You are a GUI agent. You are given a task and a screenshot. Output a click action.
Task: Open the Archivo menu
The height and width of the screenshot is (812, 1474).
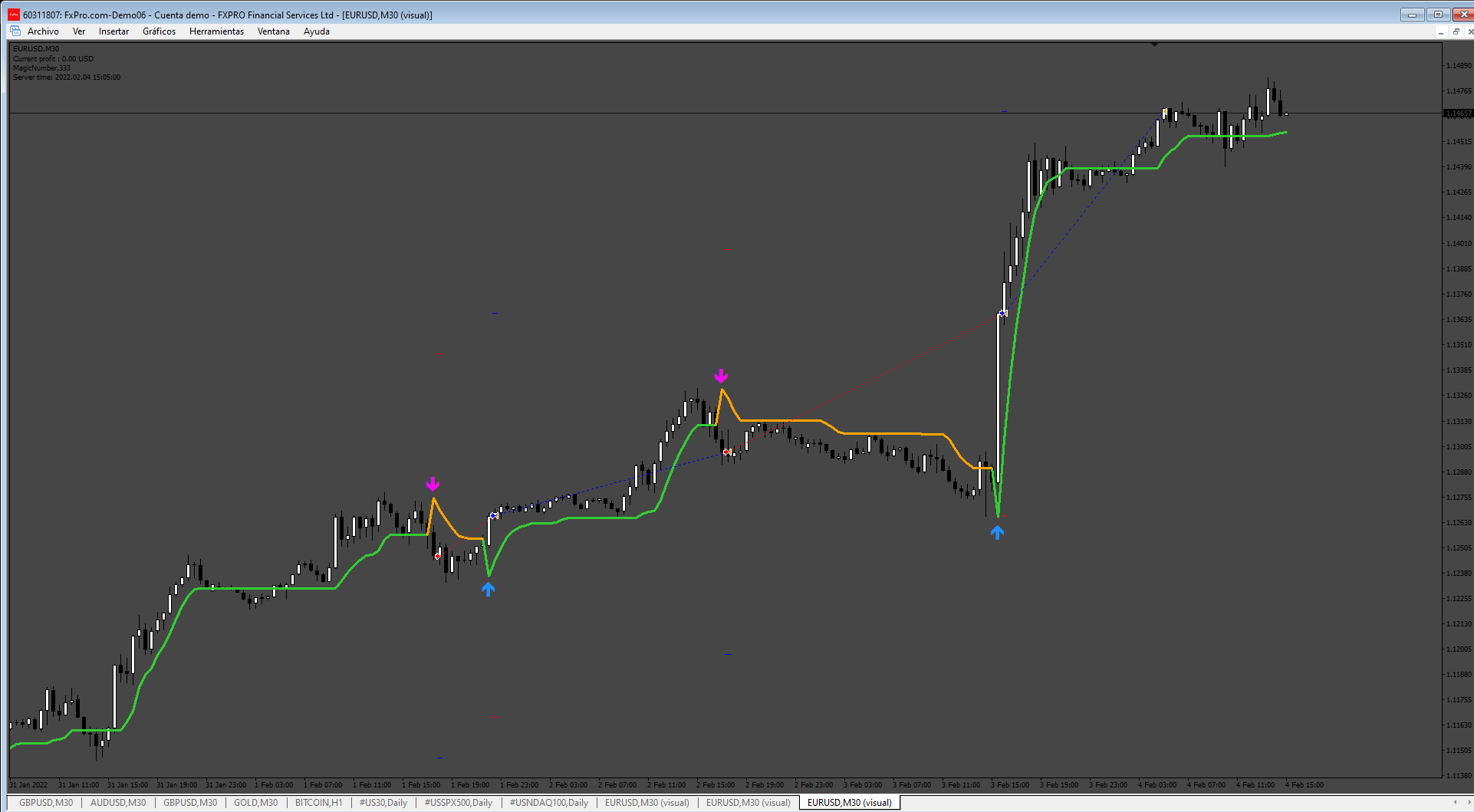43,31
